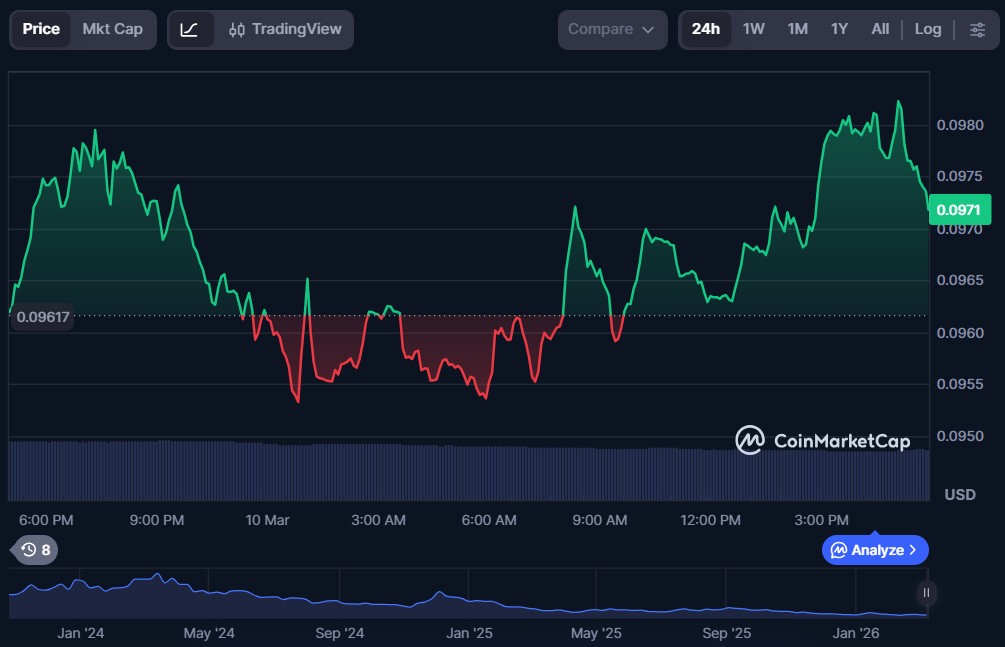1005x647 pixels.
Task: Click the USD currency label
Action: point(960,495)
